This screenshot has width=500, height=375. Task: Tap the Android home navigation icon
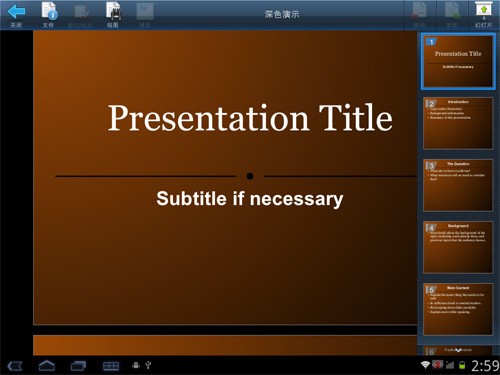[x=47, y=366]
